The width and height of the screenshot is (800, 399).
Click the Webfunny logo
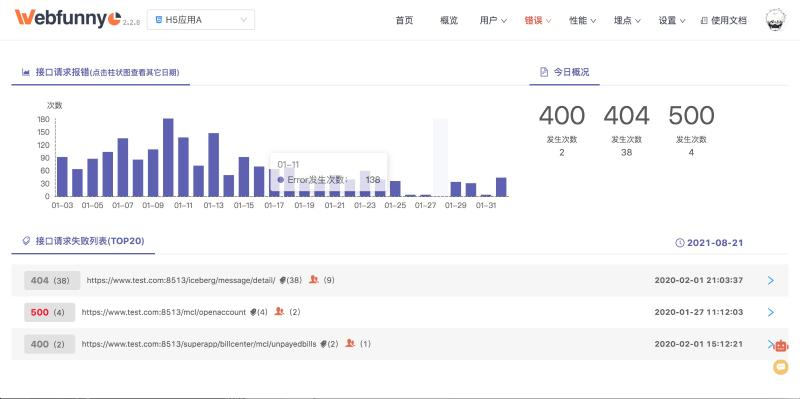67,18
